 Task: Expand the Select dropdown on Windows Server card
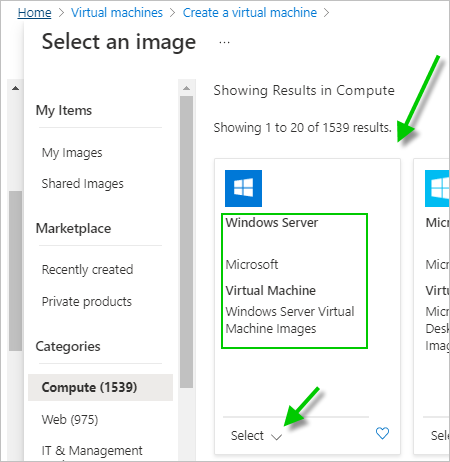tap(256, 436)
